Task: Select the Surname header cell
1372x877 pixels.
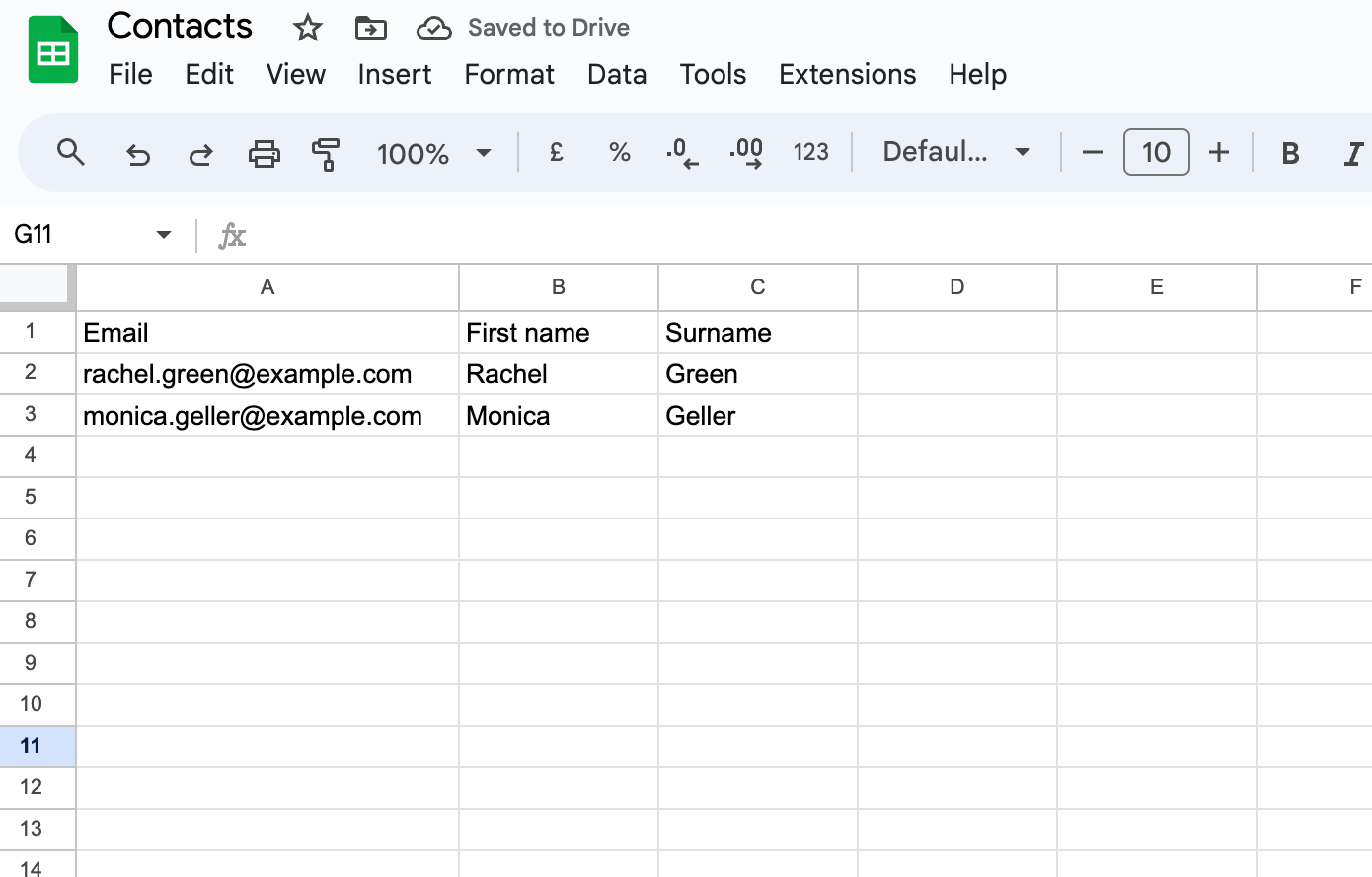Action: [758, 333]
